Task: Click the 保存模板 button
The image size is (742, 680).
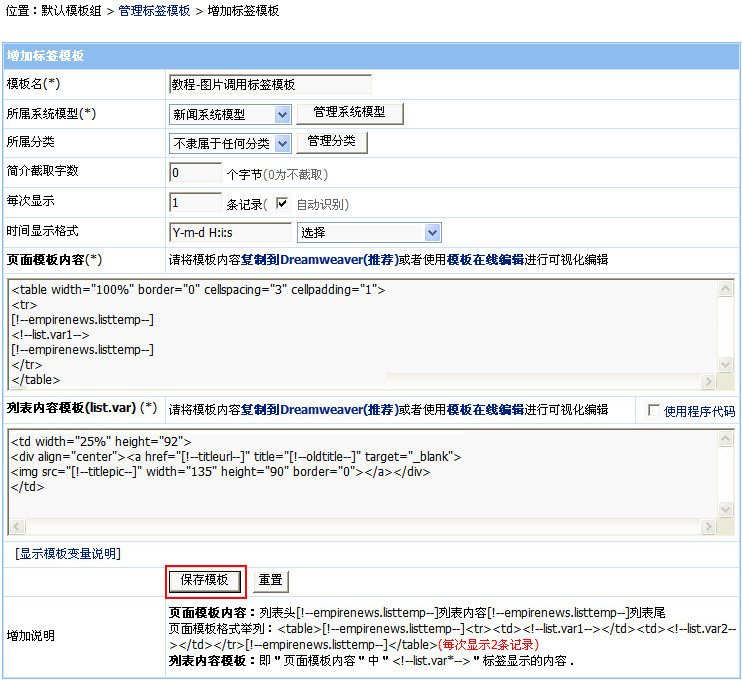Action: click(205, 580)
